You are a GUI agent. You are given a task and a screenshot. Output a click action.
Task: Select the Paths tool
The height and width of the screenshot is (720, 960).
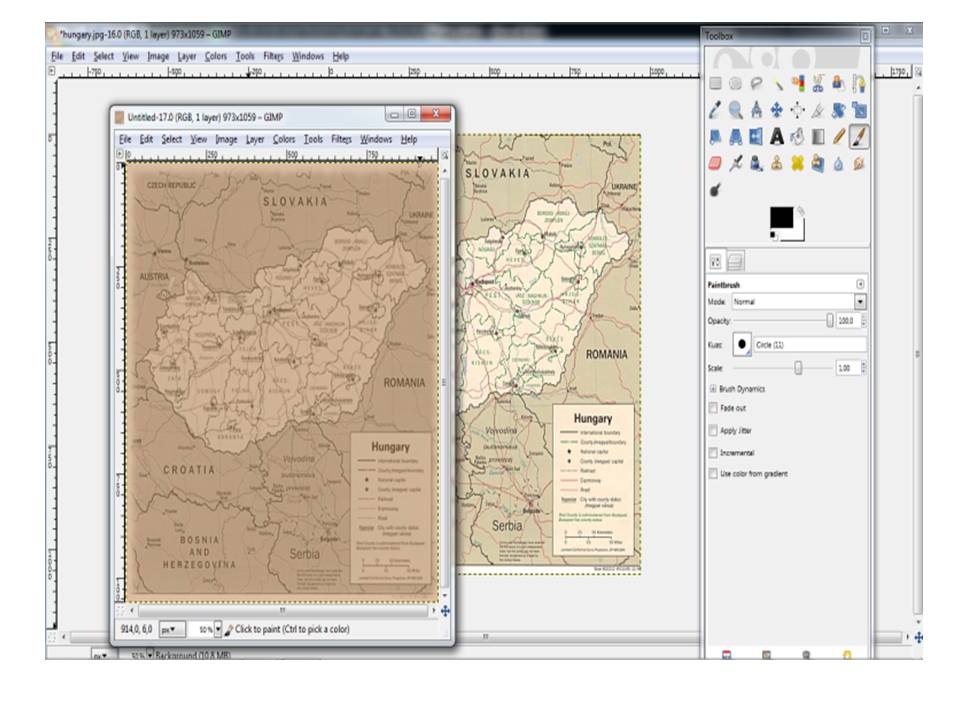point(859,83)
